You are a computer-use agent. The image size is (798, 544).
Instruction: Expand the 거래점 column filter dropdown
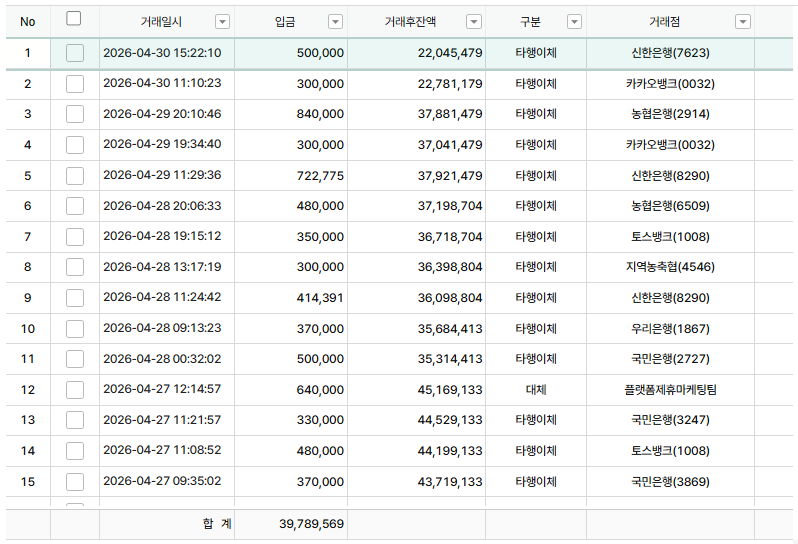[x=743, y=22]
